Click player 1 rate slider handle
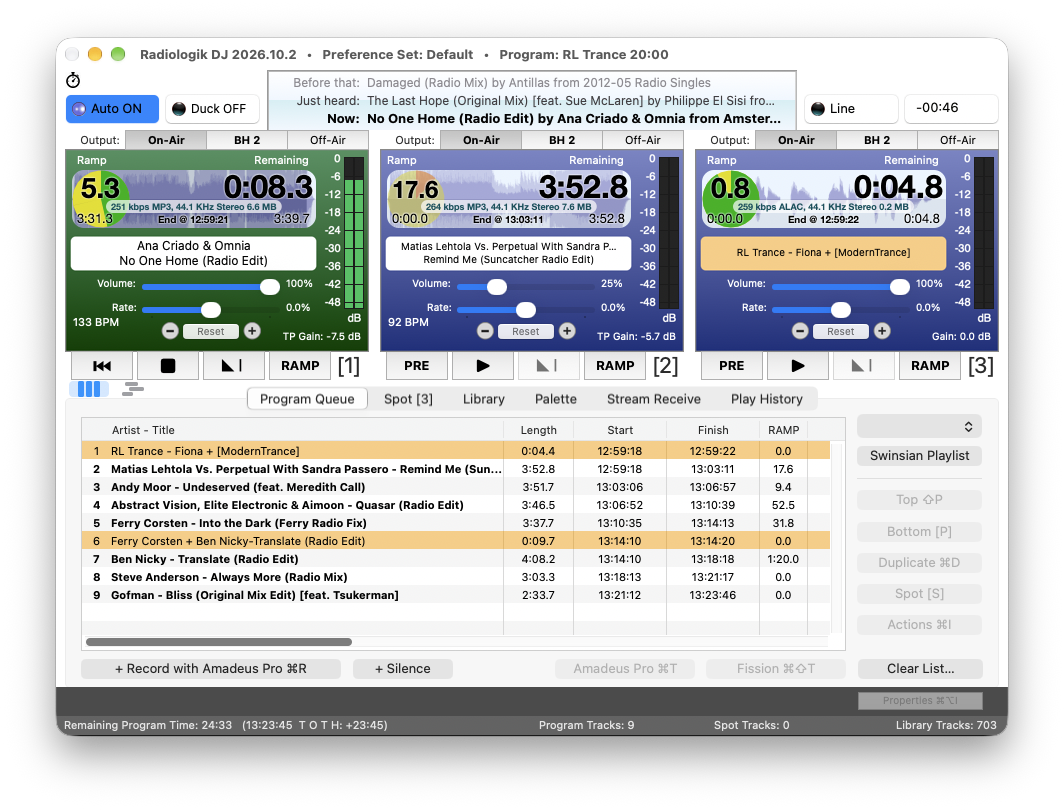Viewport: 1064px width, 810px height. click(211, 310)
